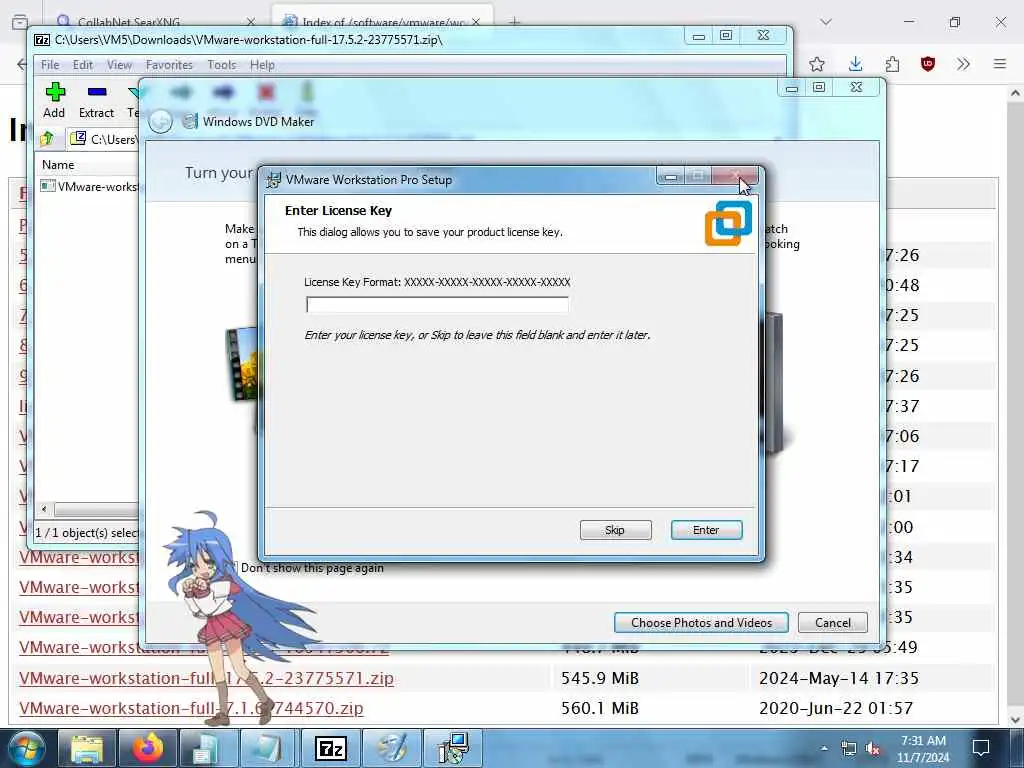Screen dimensions: 1024x768
Task: Open the list-all-tabs dropdown arrow in Firefox
Action: [826, 22]
